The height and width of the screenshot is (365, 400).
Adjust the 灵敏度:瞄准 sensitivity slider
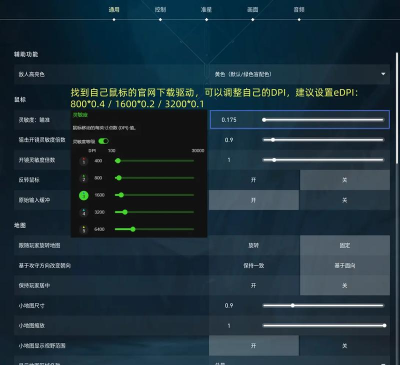323,120
